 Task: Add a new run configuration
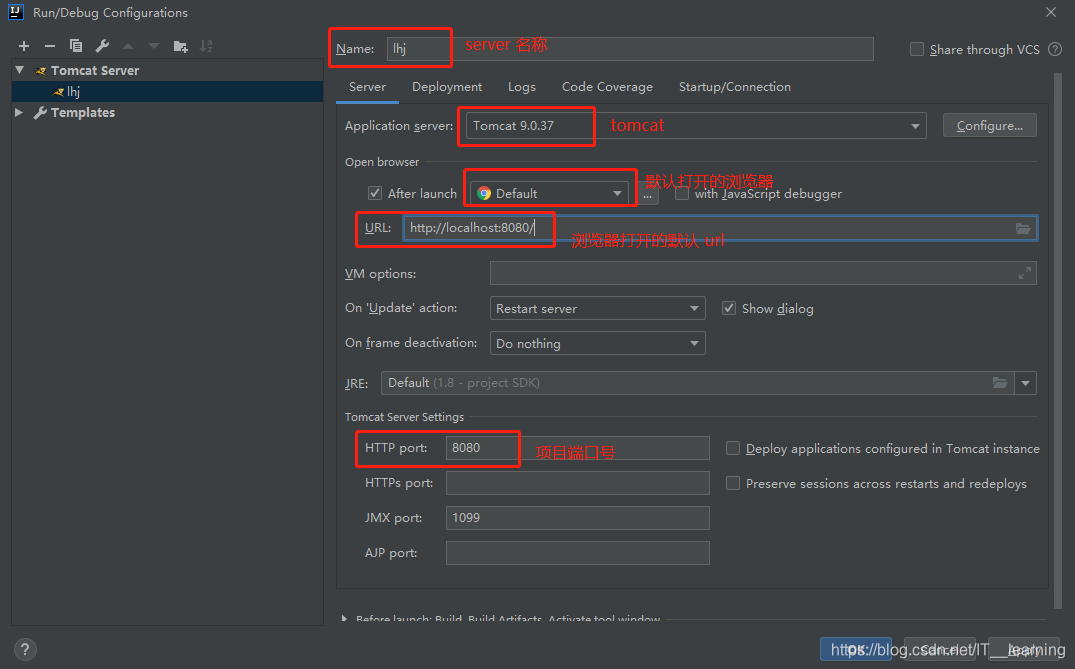(24, 46)
